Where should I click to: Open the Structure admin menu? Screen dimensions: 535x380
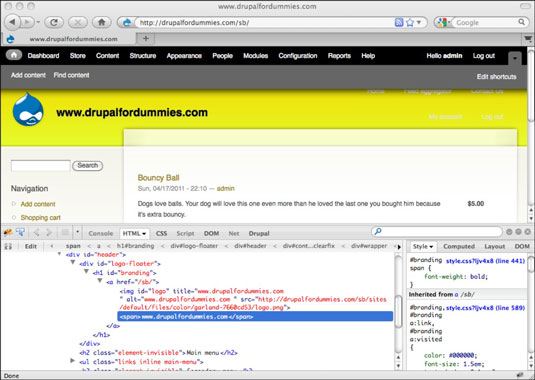pos(143,56)
